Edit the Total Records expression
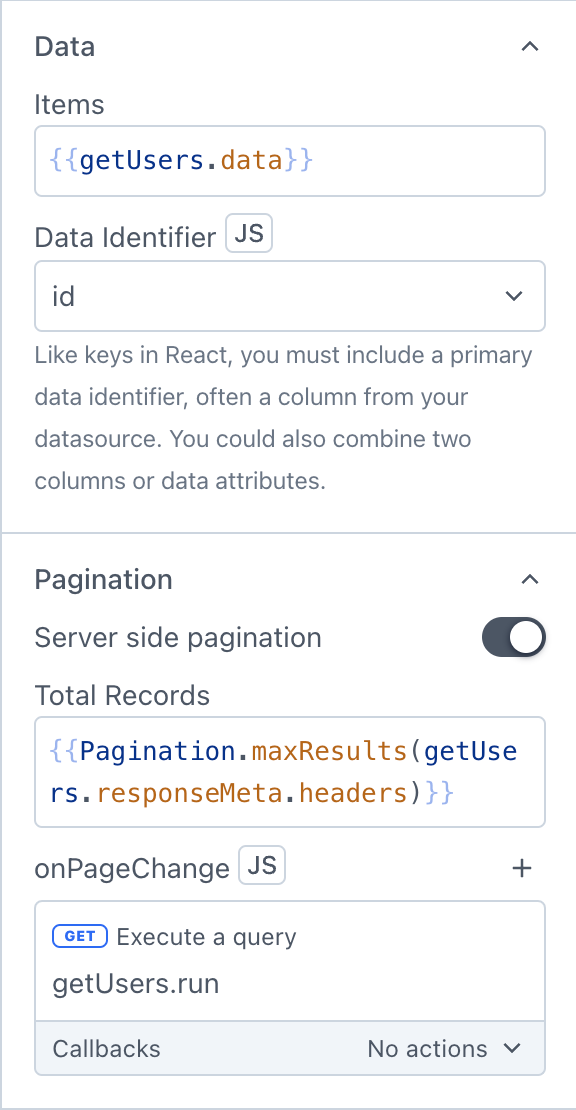This screenshot has width=576, height=1110. click(290, 771)
